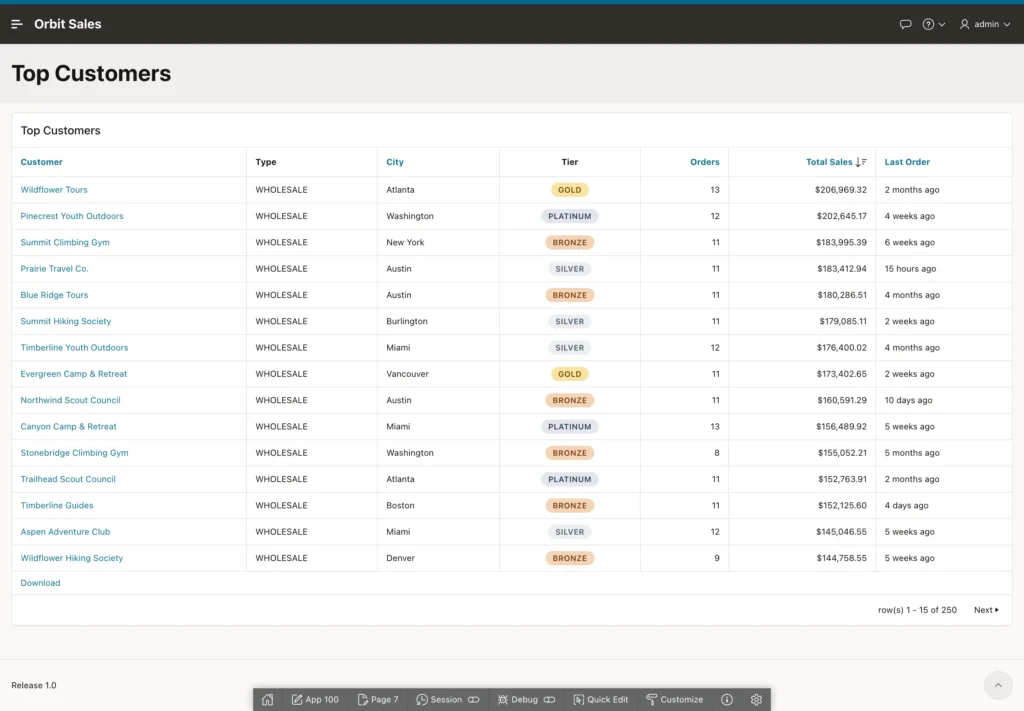This screenshot has width=1024, height=711.
Task: Toggle the Debug switch icon
Action: pyautogui.click(x=549, y=699)
